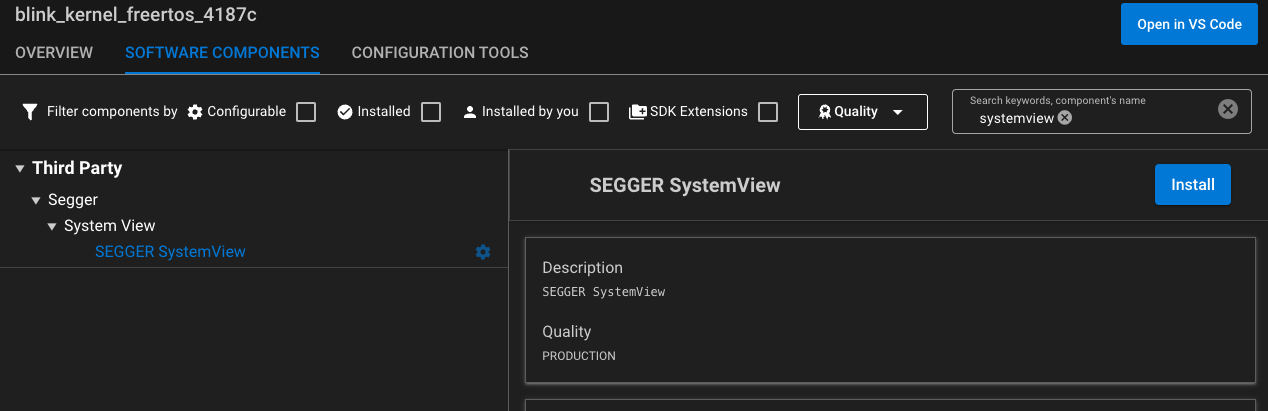Enable the Configurable filter checkbox
Screen dimensions: 1268x411
(306, 112)
